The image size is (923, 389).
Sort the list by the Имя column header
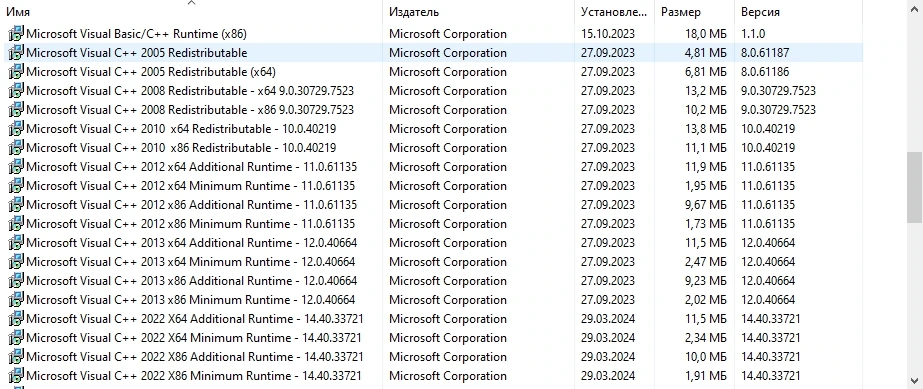tap(18, 12)
